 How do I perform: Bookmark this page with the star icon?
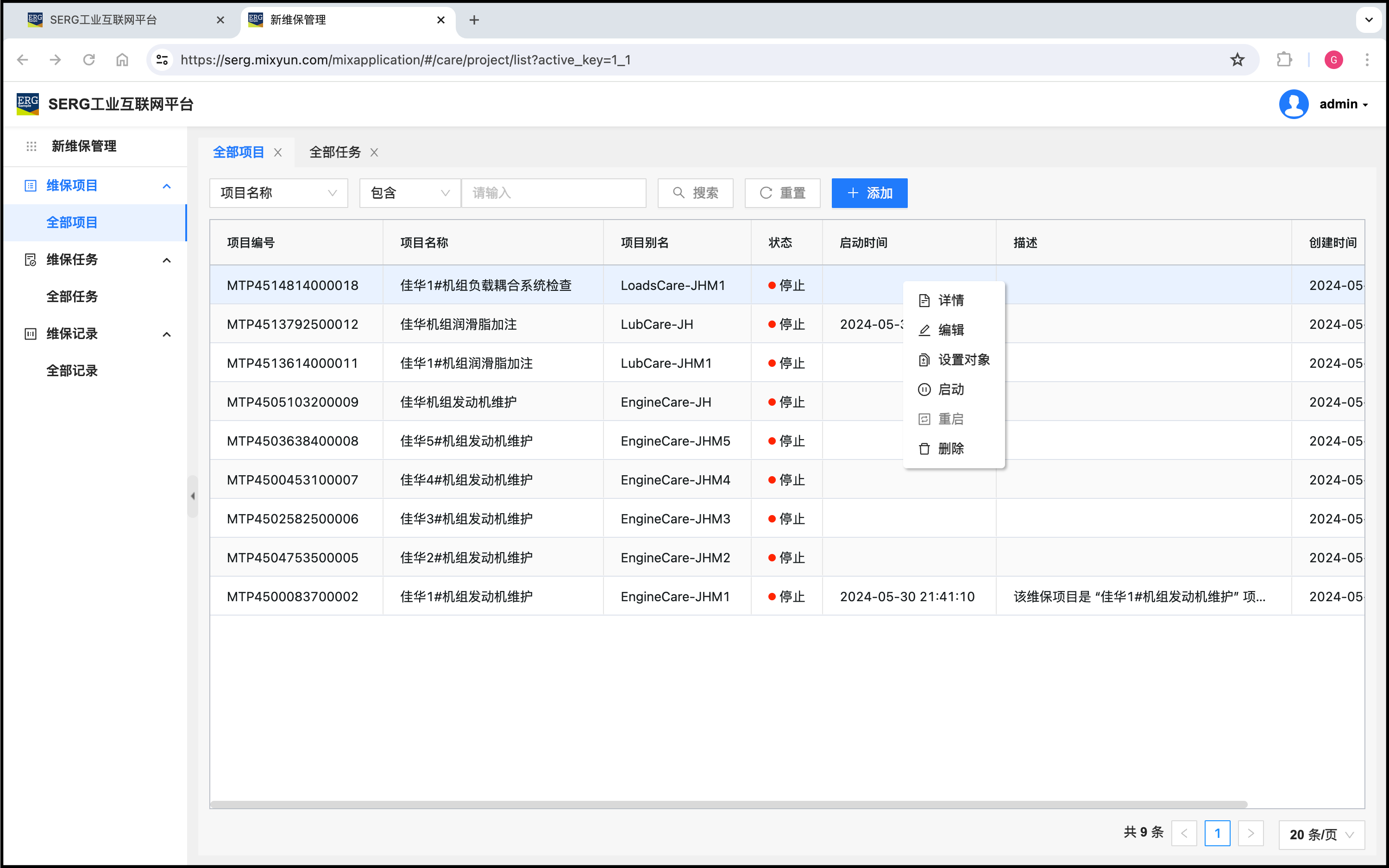[x=1237, y=60]
